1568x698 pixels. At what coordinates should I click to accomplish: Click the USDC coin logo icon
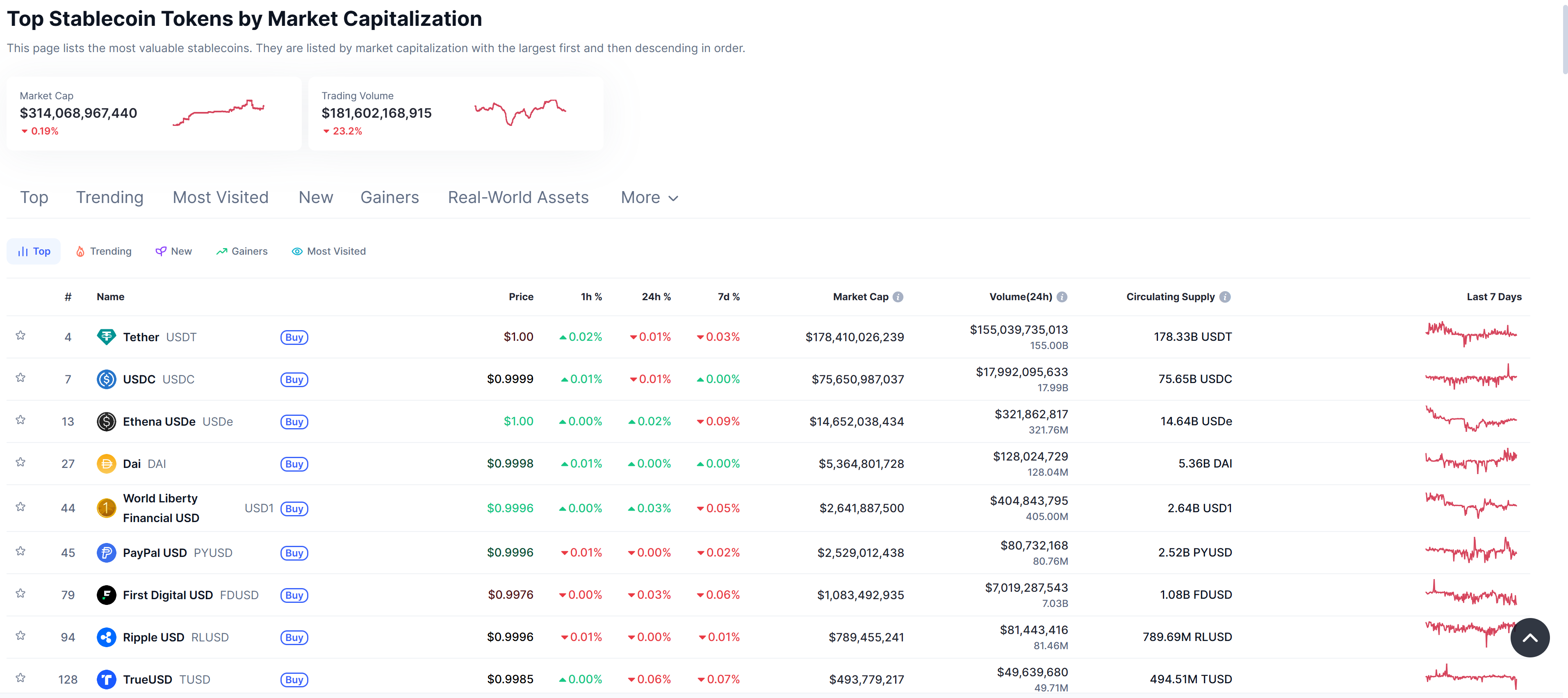106,379
